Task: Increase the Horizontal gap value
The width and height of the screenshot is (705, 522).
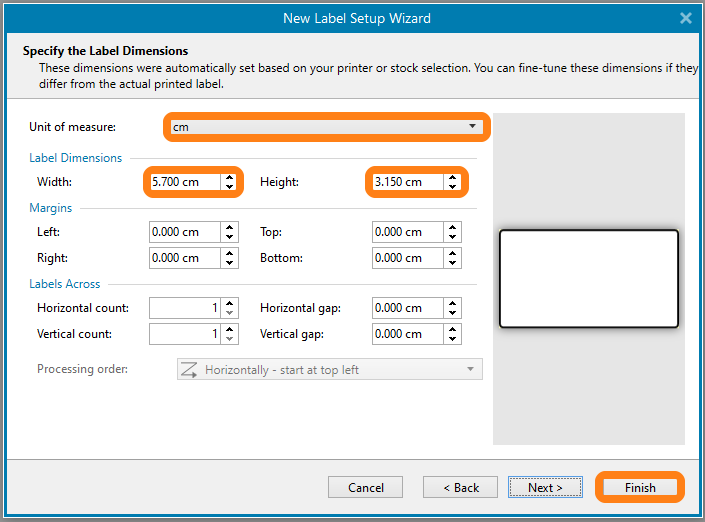Action: click(453, 303)
